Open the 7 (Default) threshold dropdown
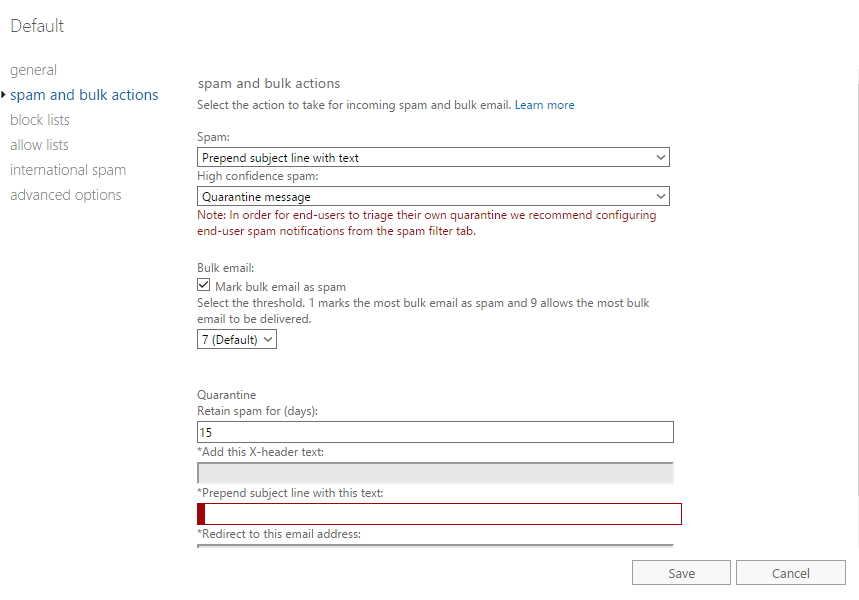The height and width of the screenshot is (600, 859). (x=237, y=339)
